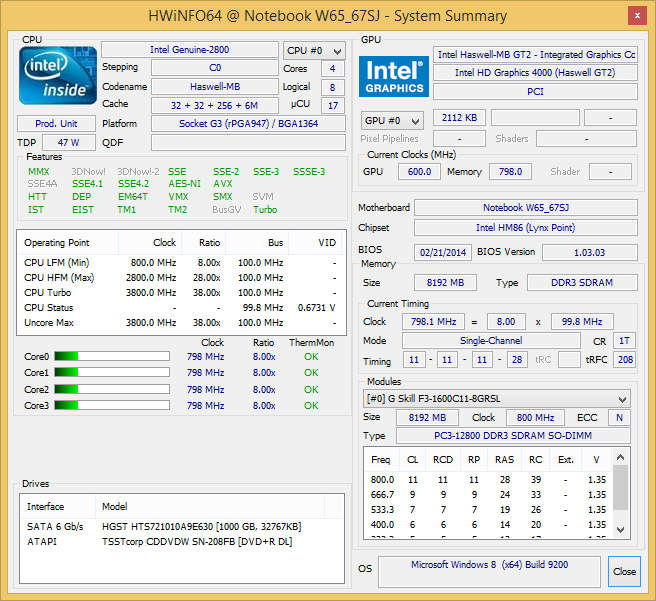Click the VID column header

[x=315, y=243]
